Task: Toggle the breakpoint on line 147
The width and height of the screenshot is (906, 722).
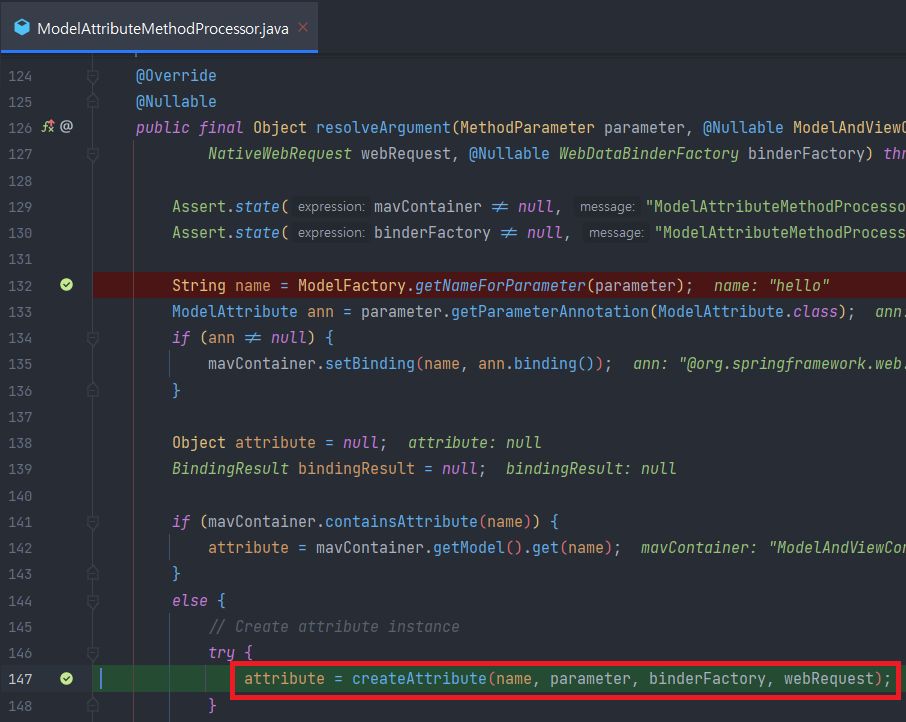Action: (x=66, y=679)
